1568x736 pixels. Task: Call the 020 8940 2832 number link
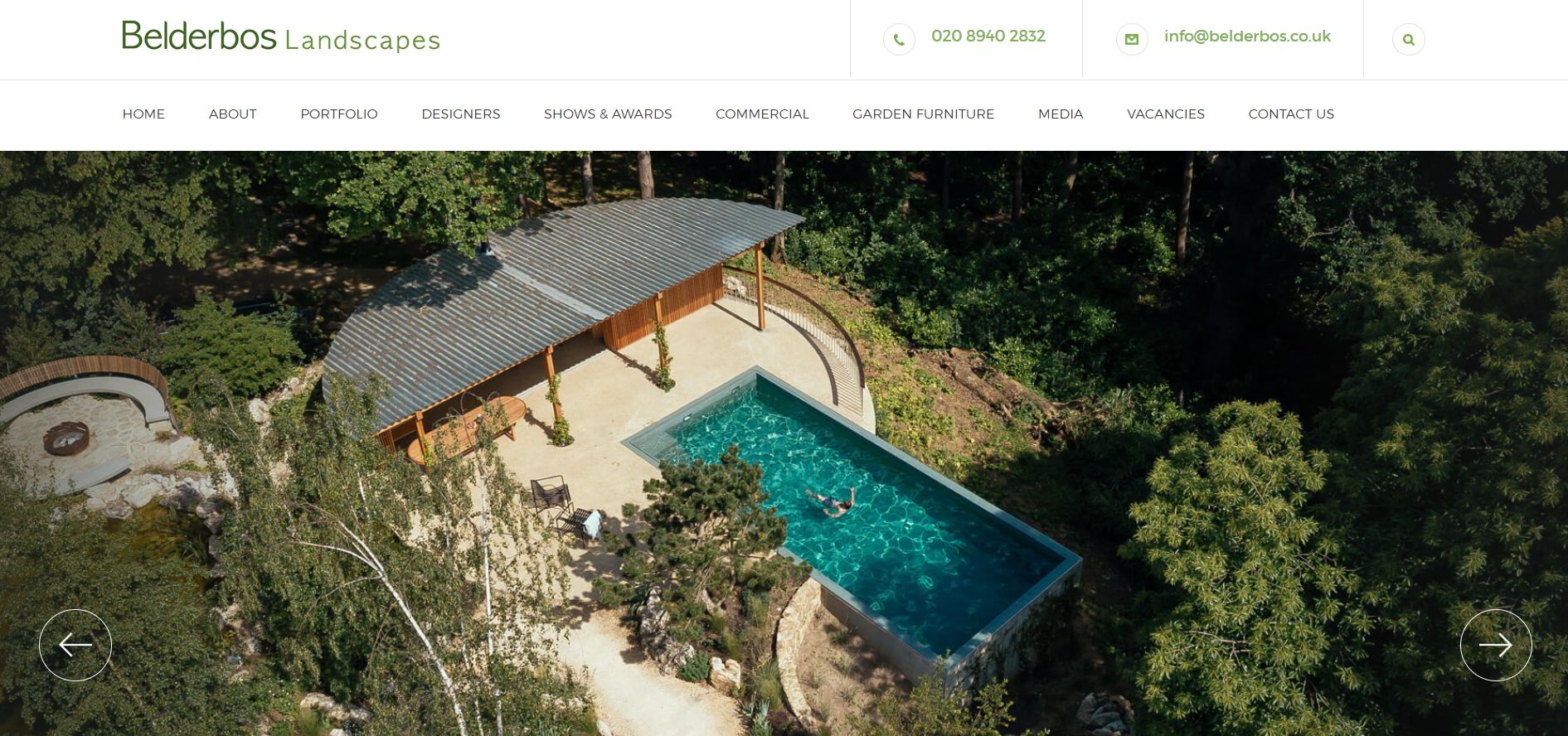[988, 36]
